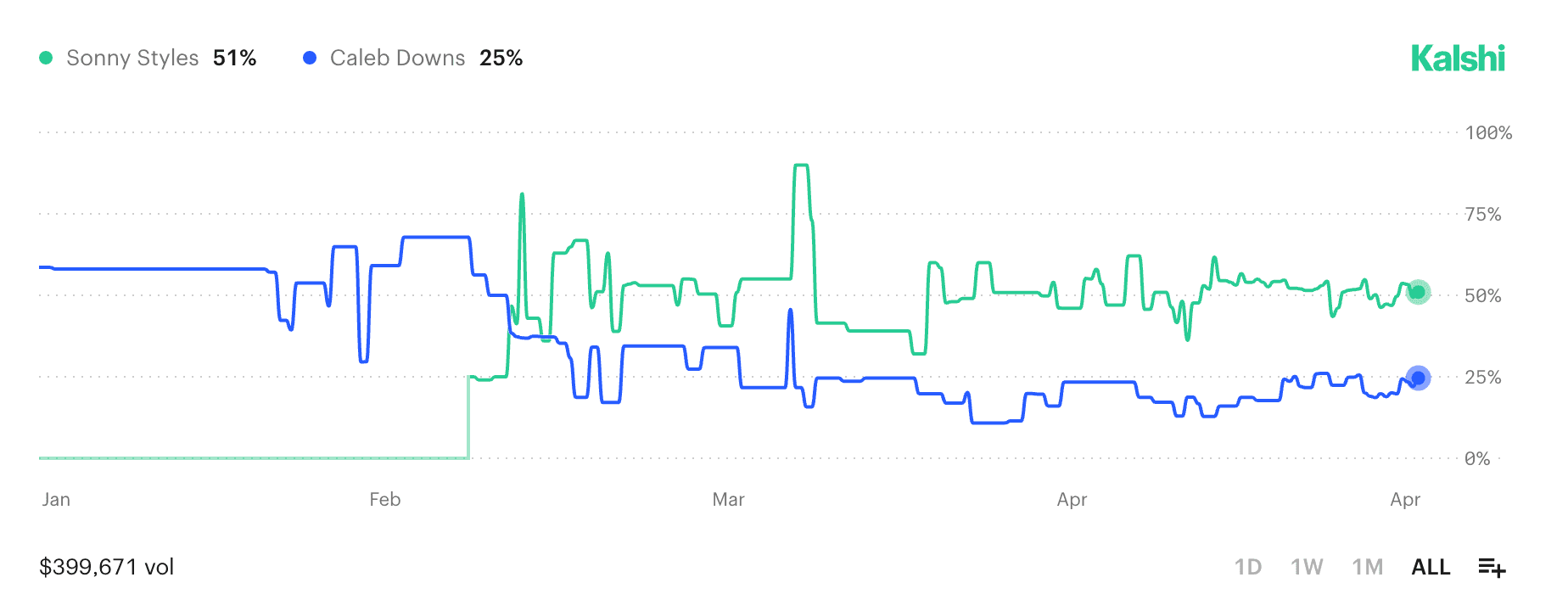Click the Mar label on the x-axis

728,499
